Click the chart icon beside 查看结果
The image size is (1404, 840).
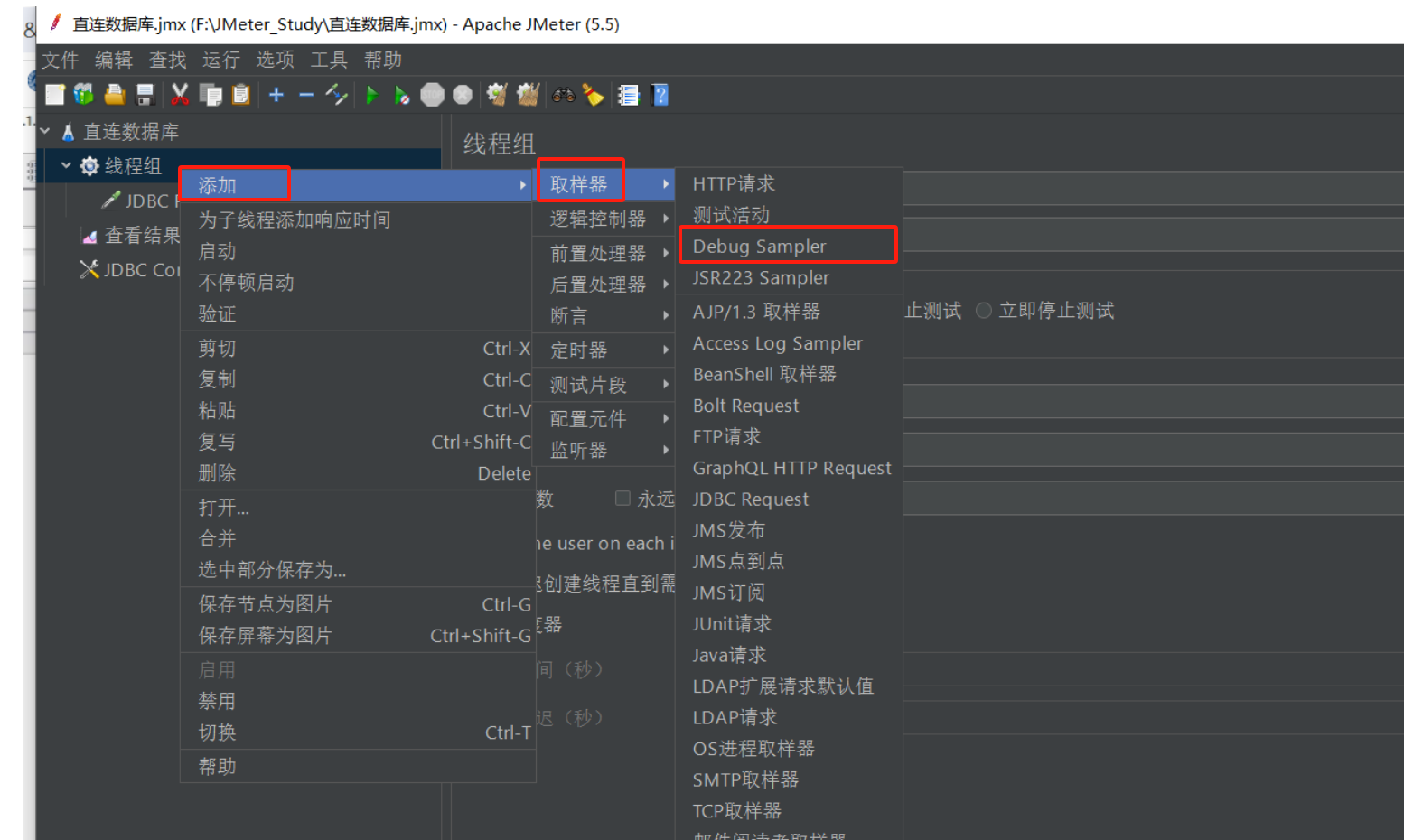89,236
